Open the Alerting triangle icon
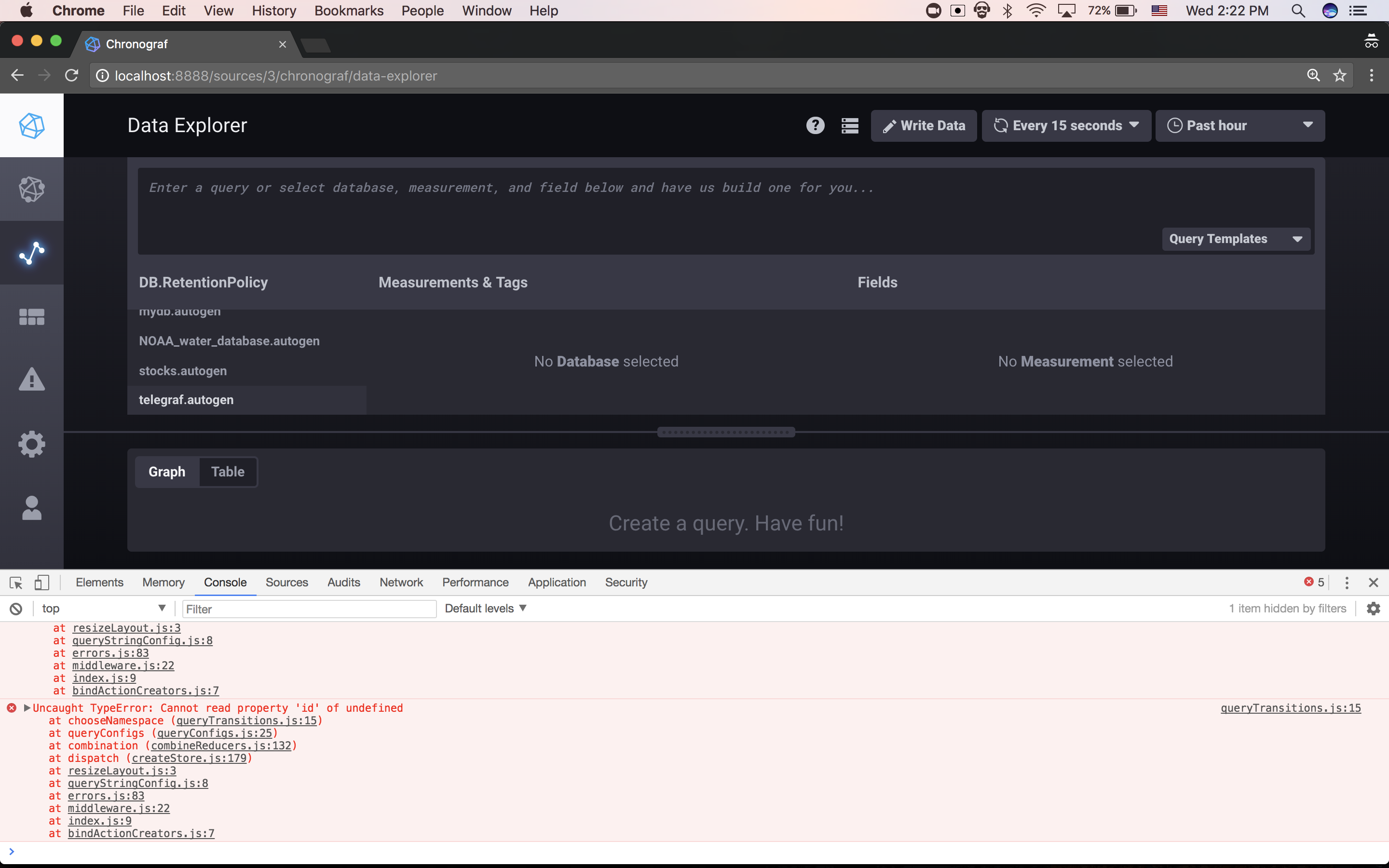1389x868 pixels. (x=31, y=380)
